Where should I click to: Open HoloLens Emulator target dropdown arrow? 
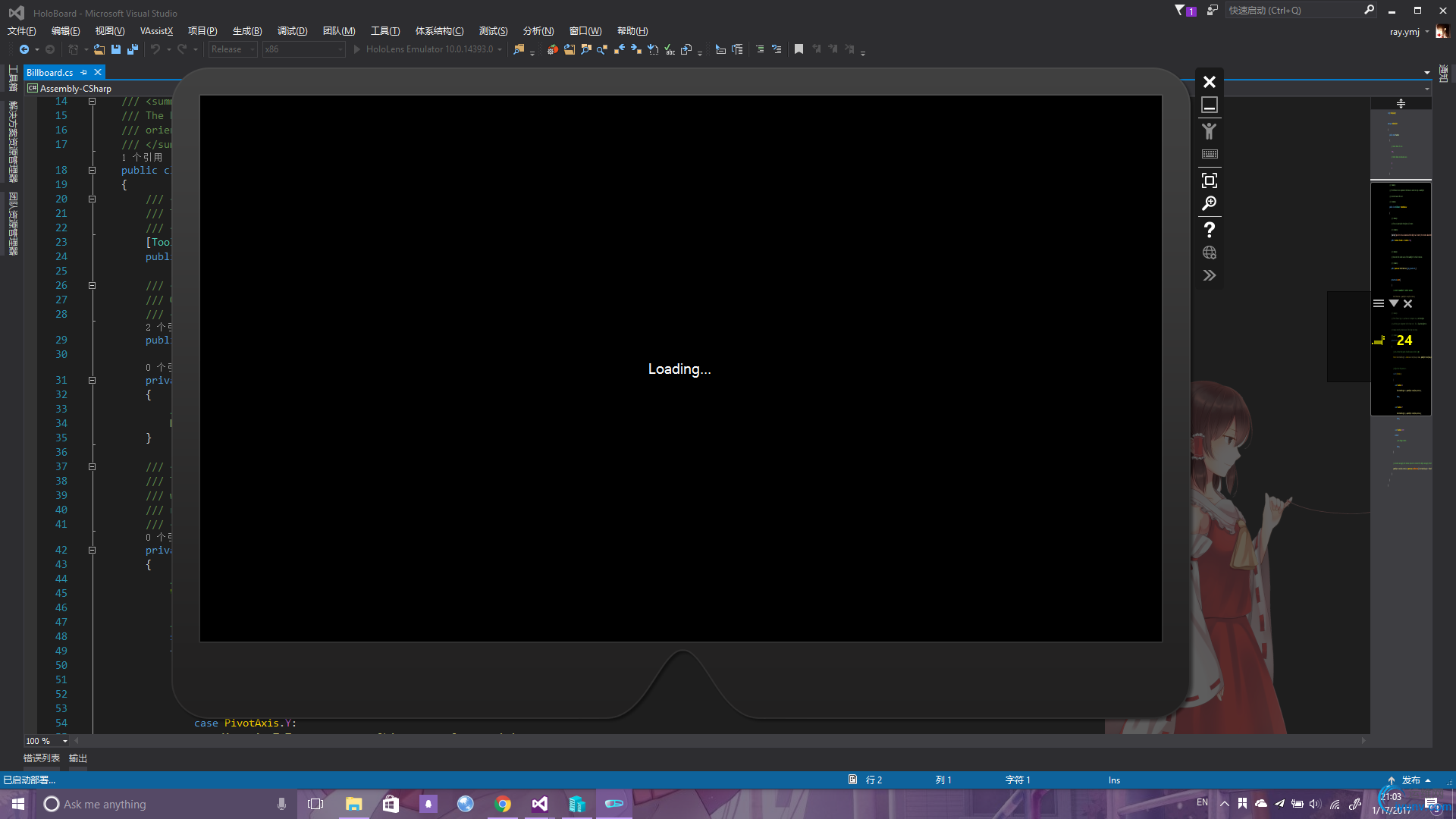(x=500, y=49)
